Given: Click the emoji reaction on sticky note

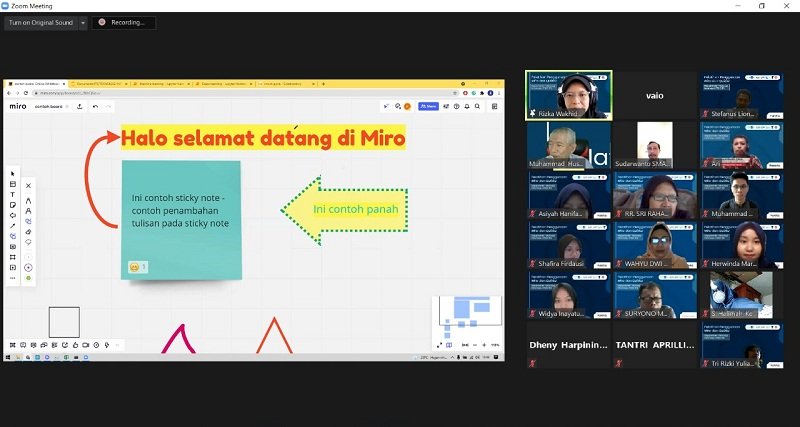Looking at the screenshot, I should point(138,267).
